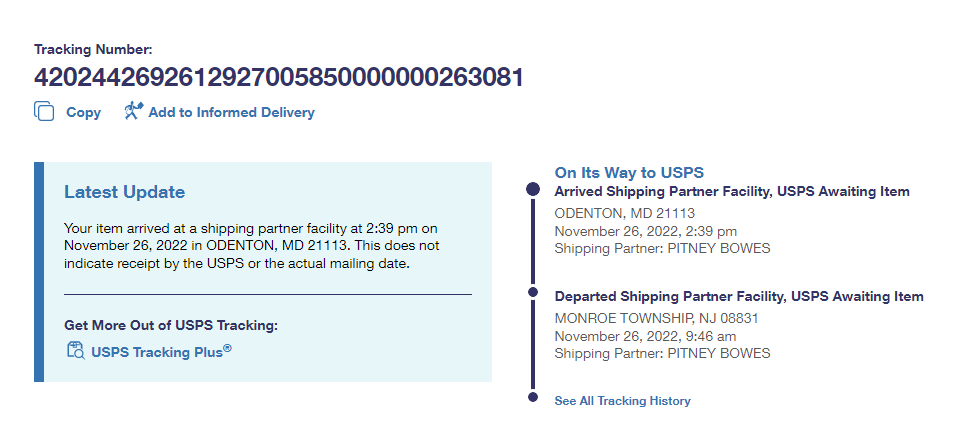Click the 'Tracking Number:' label
The height and width of the screenshot is (445, 979).
click(x=93, y=49)
